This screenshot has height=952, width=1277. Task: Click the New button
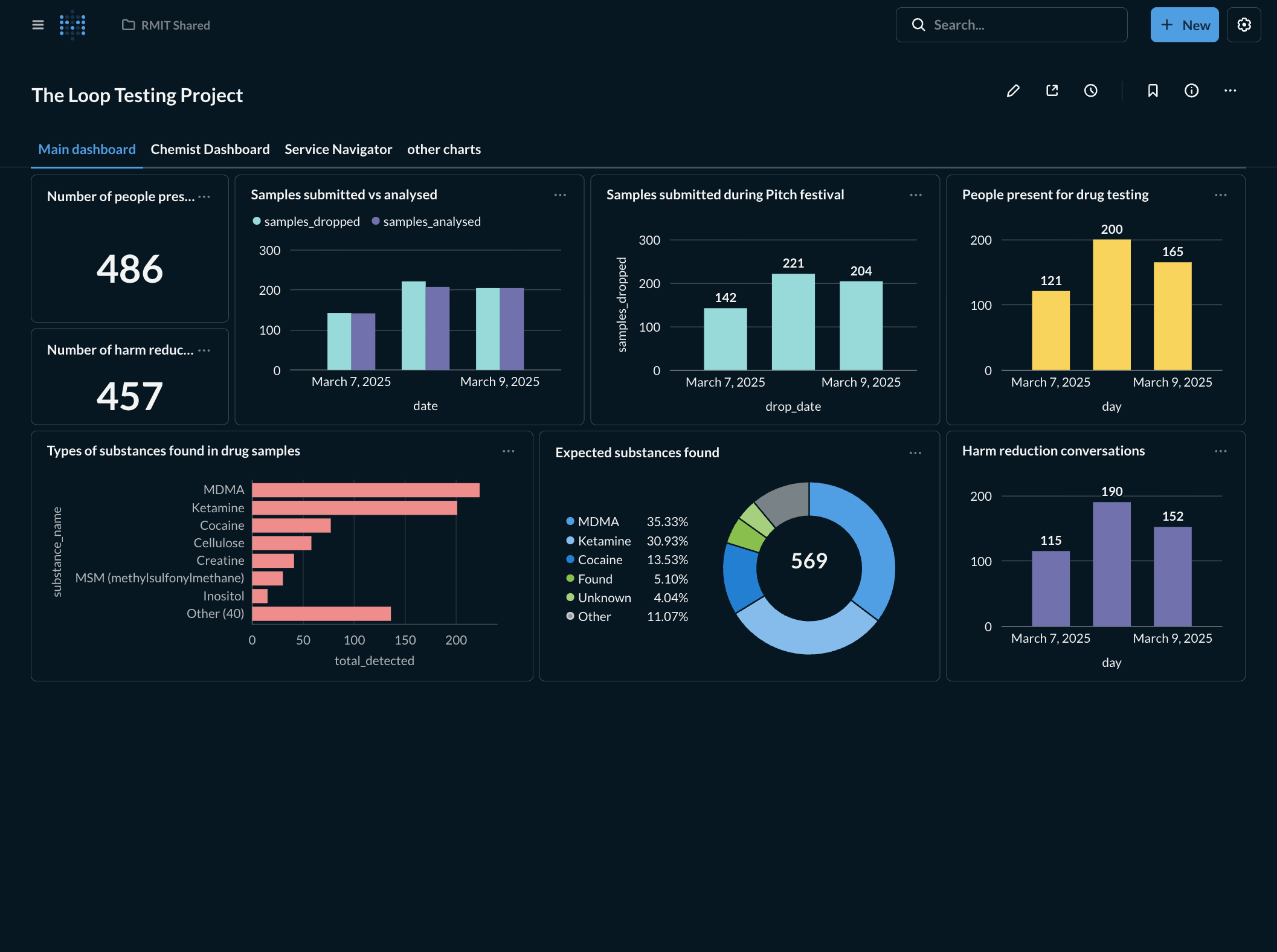coord(1184,25)
